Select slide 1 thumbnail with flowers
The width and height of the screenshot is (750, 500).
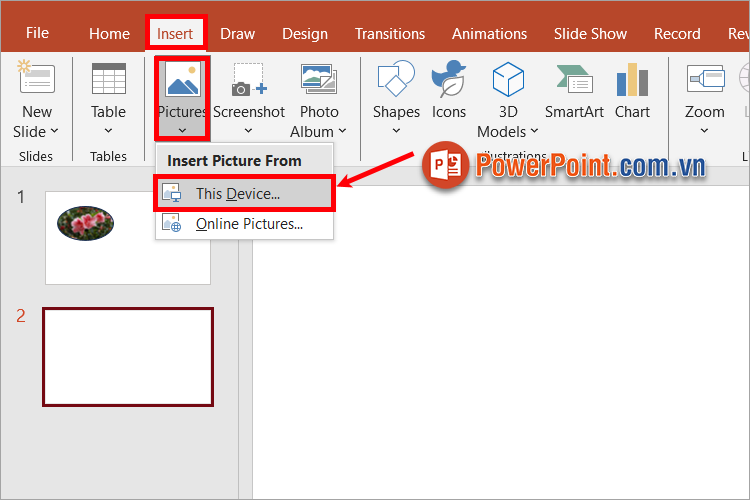pyautogui.click(x=128, y=238)
